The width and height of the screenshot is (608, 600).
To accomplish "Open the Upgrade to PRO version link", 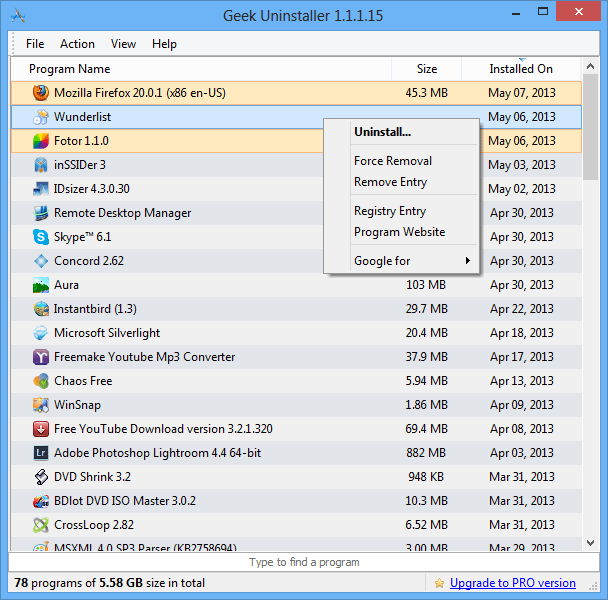I will pos(513,583).
